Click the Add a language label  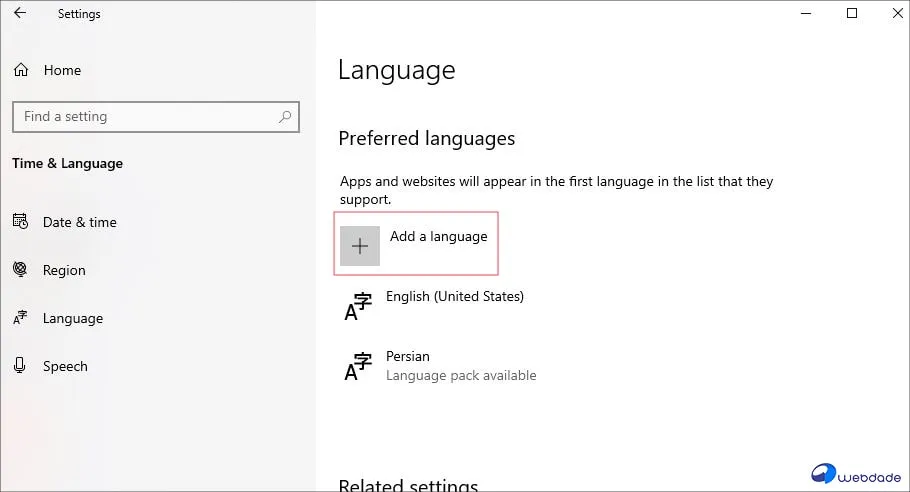tap(439, 237)
